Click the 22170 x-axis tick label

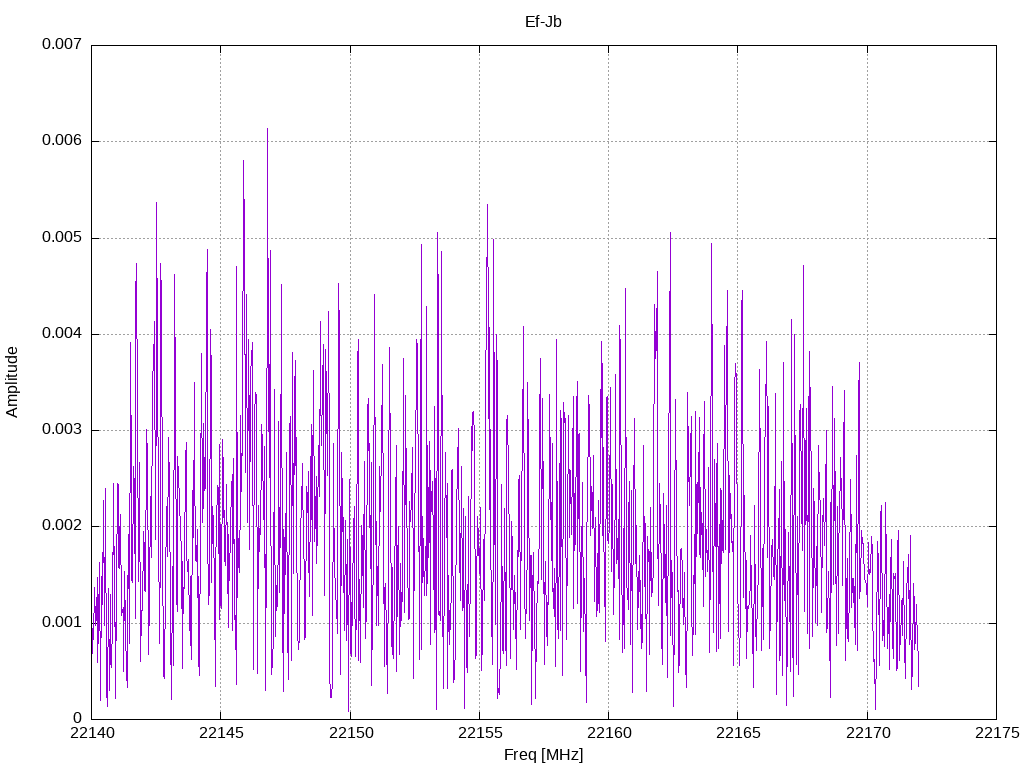point(868,733)
